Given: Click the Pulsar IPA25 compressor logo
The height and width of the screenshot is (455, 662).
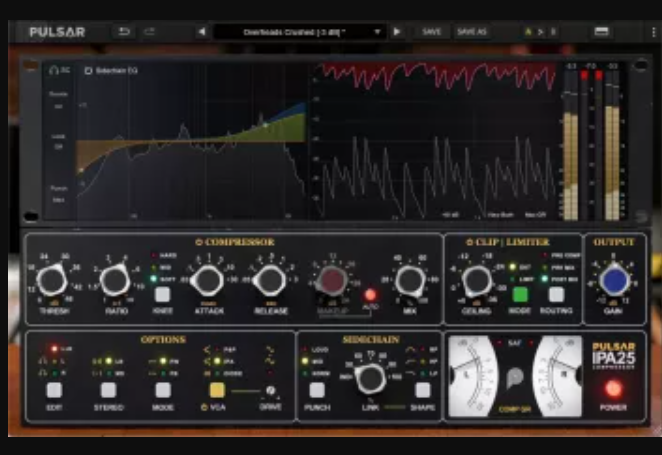Looking at the screenshot, I should [613, 356].
